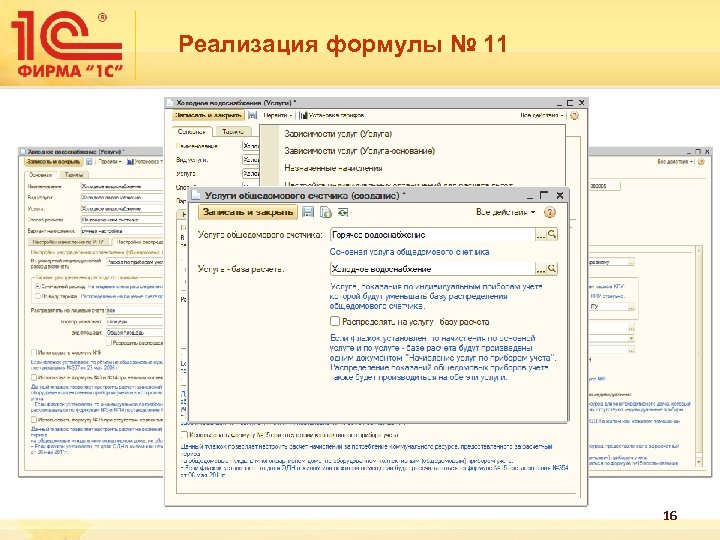Click save icon in the middle Холодное водоснабжение window
This screenshot has height=540, width=720.
click(253, 115)
